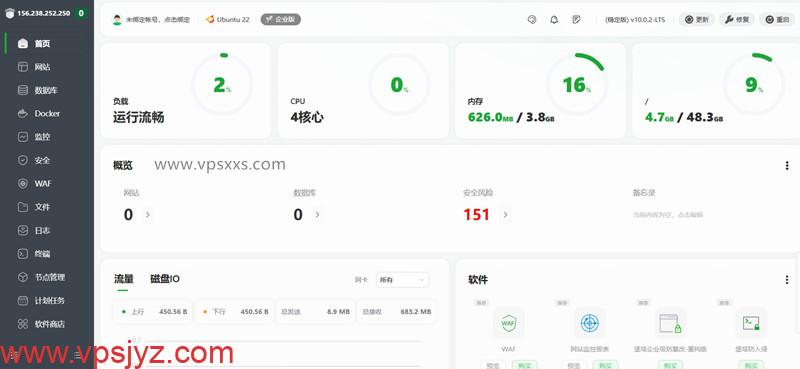The height and width of the screenshot is (369, 800).
Task: Click the 修复 repair button
Action: pyautogui.click(x=737, y=19)
